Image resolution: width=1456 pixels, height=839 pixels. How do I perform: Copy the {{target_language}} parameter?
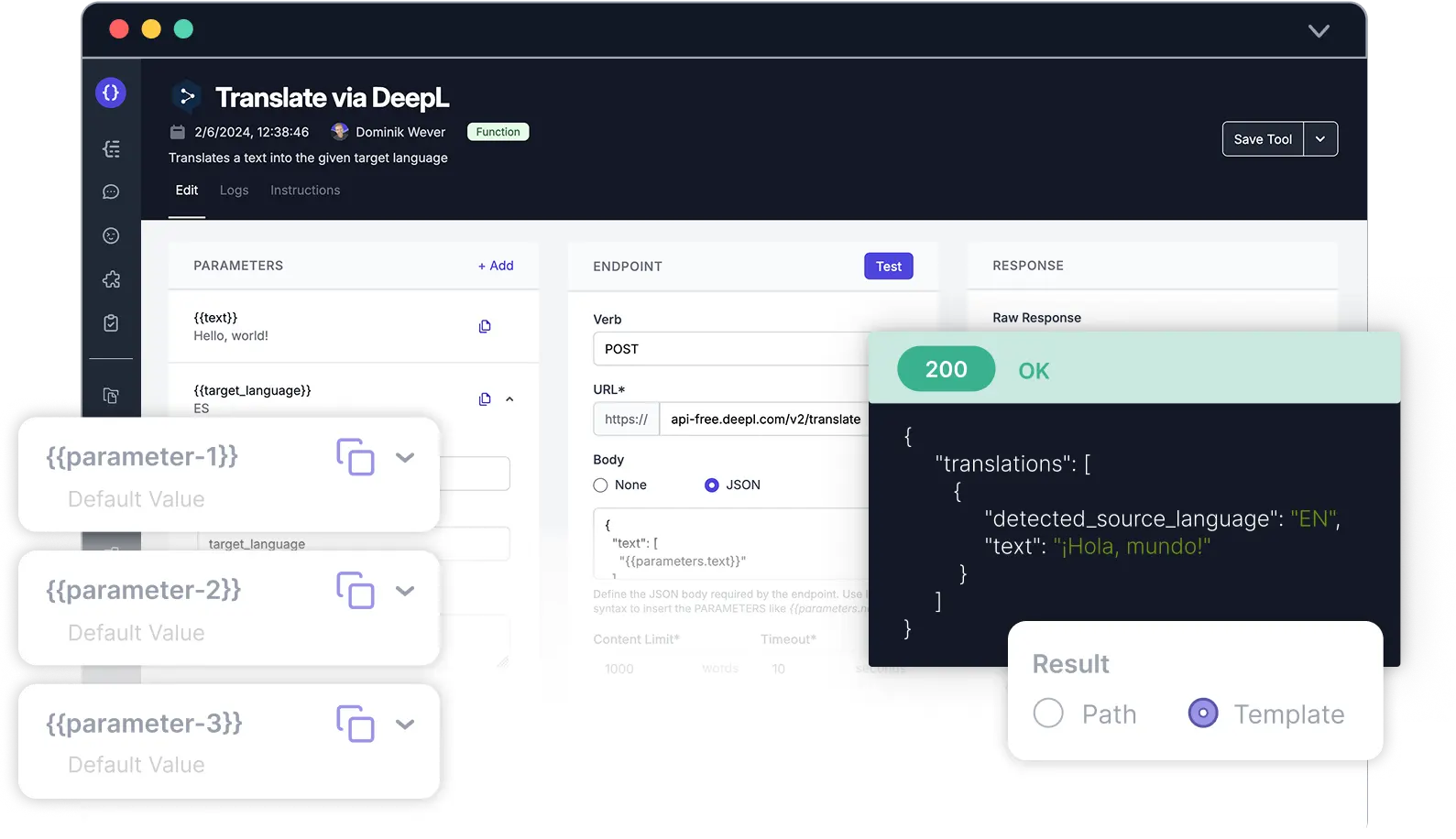point(485,399)
